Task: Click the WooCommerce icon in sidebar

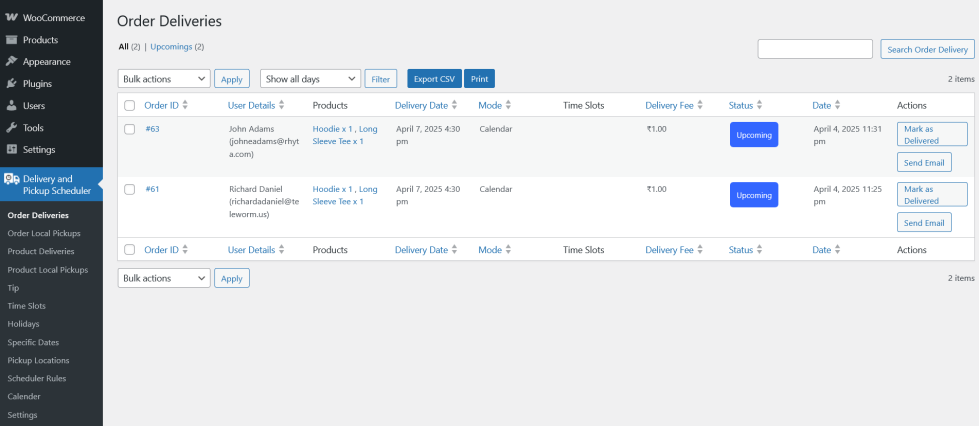Action: (11, 18)
